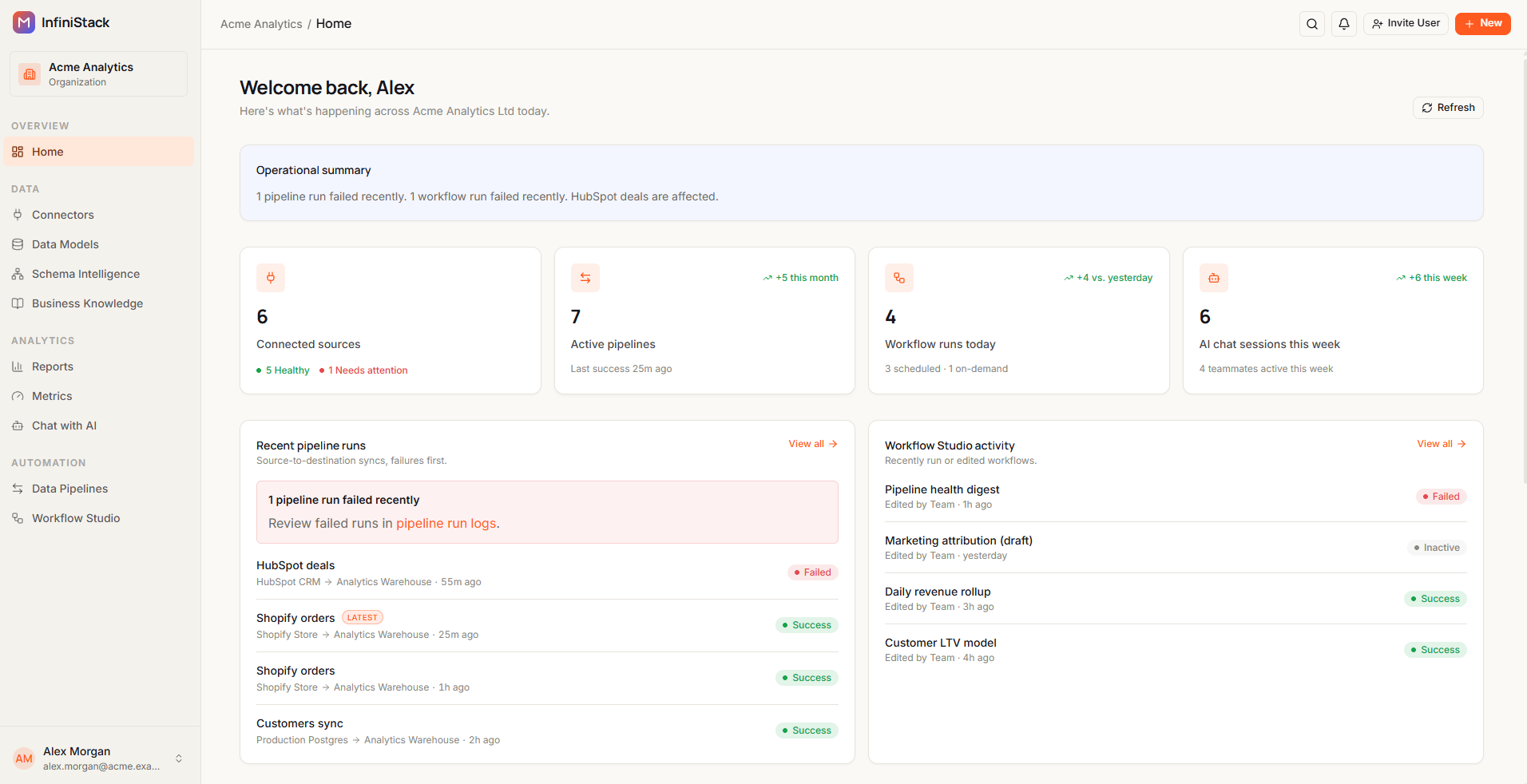Click the 5 Healthy status
1527x784 pixels.
pos(283,370)
